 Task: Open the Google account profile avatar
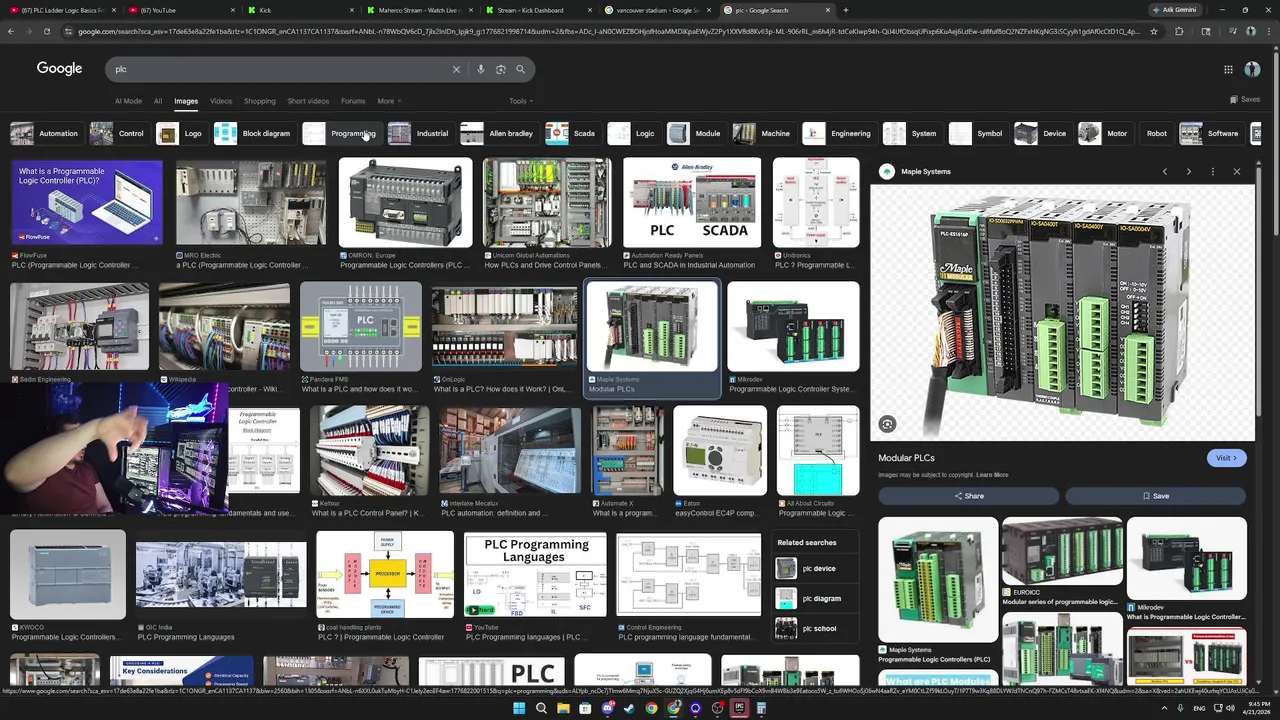click(1252, 69)
